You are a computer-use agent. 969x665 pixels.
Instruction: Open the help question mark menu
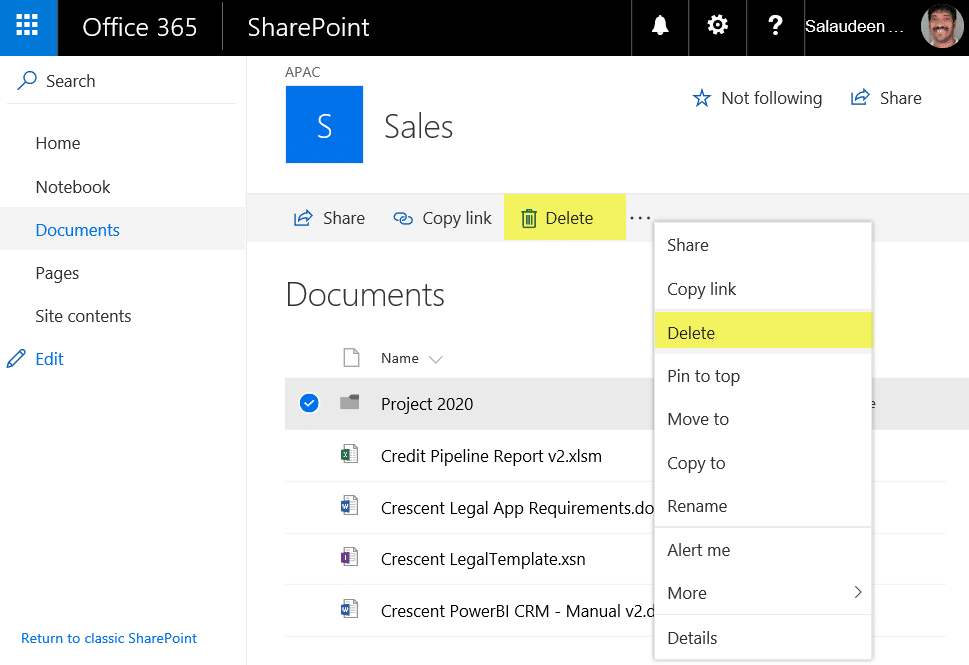[775, 27]
